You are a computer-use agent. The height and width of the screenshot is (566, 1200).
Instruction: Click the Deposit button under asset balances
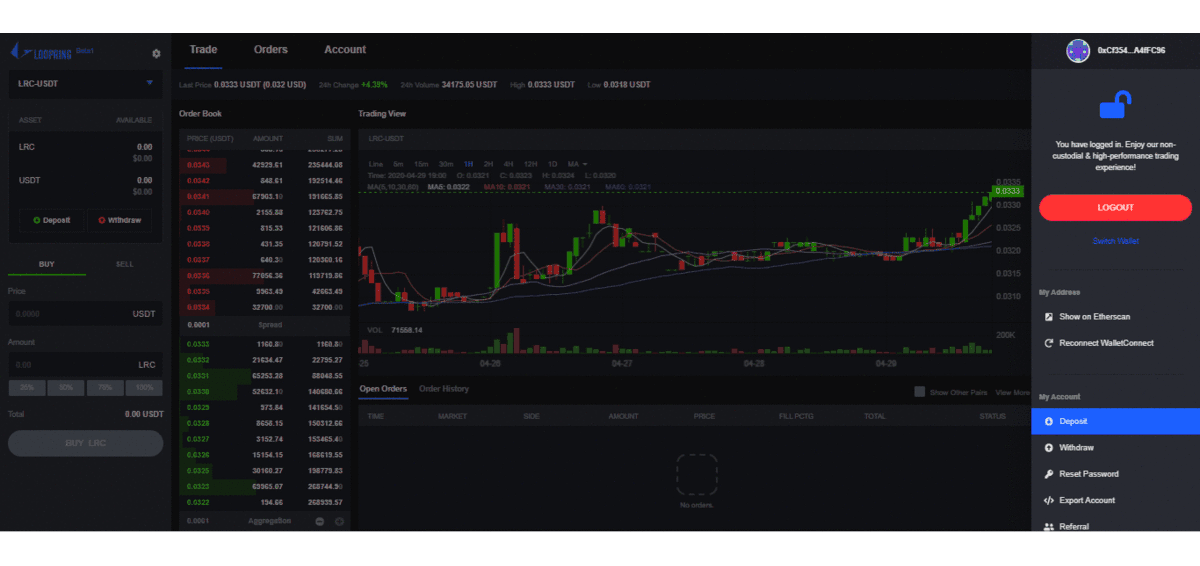[51, 220]
